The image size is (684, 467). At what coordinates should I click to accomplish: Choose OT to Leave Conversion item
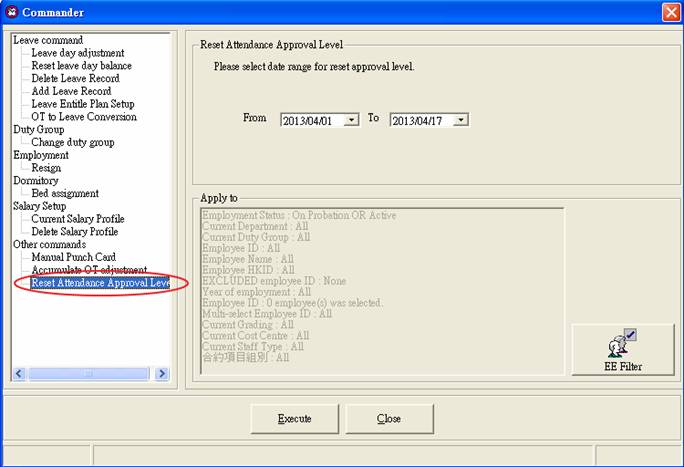(84, 116)
